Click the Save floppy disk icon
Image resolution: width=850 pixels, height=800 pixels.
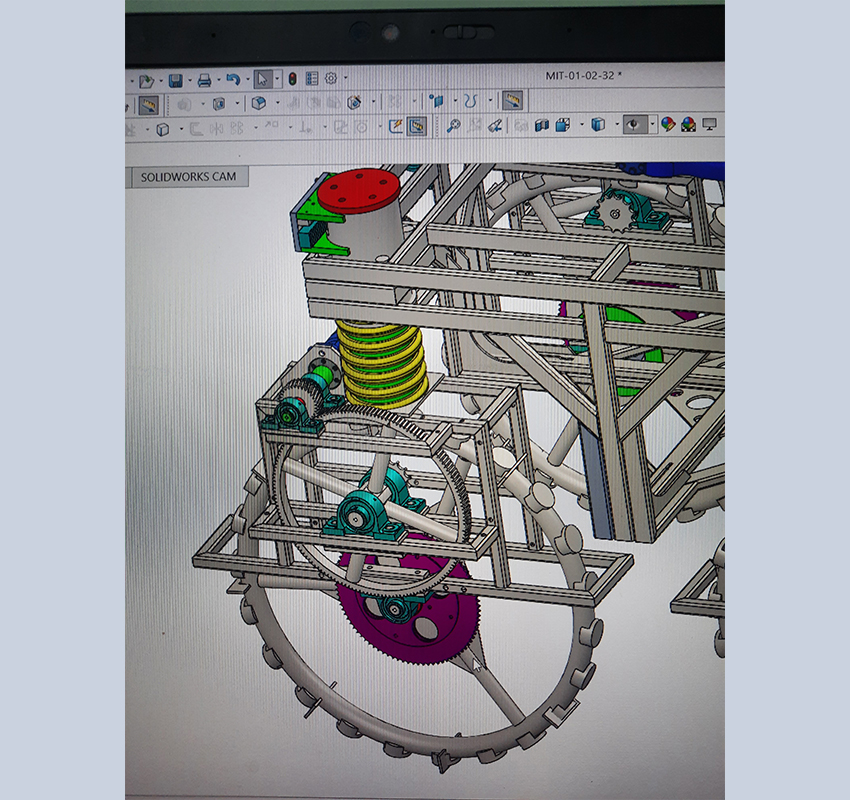coord(175,80)
